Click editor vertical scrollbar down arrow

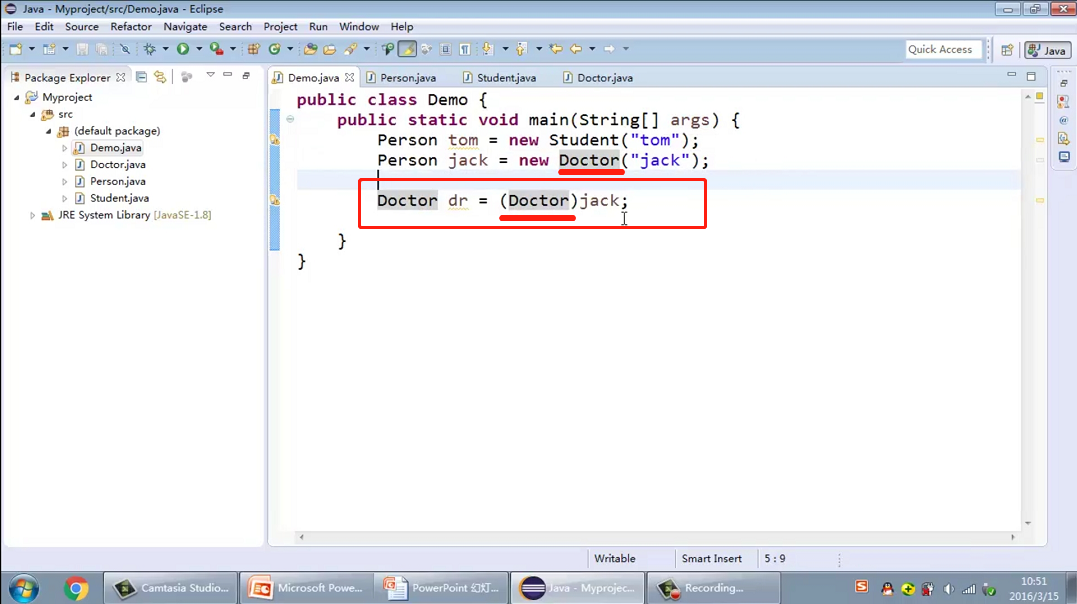coord(1028,523)
